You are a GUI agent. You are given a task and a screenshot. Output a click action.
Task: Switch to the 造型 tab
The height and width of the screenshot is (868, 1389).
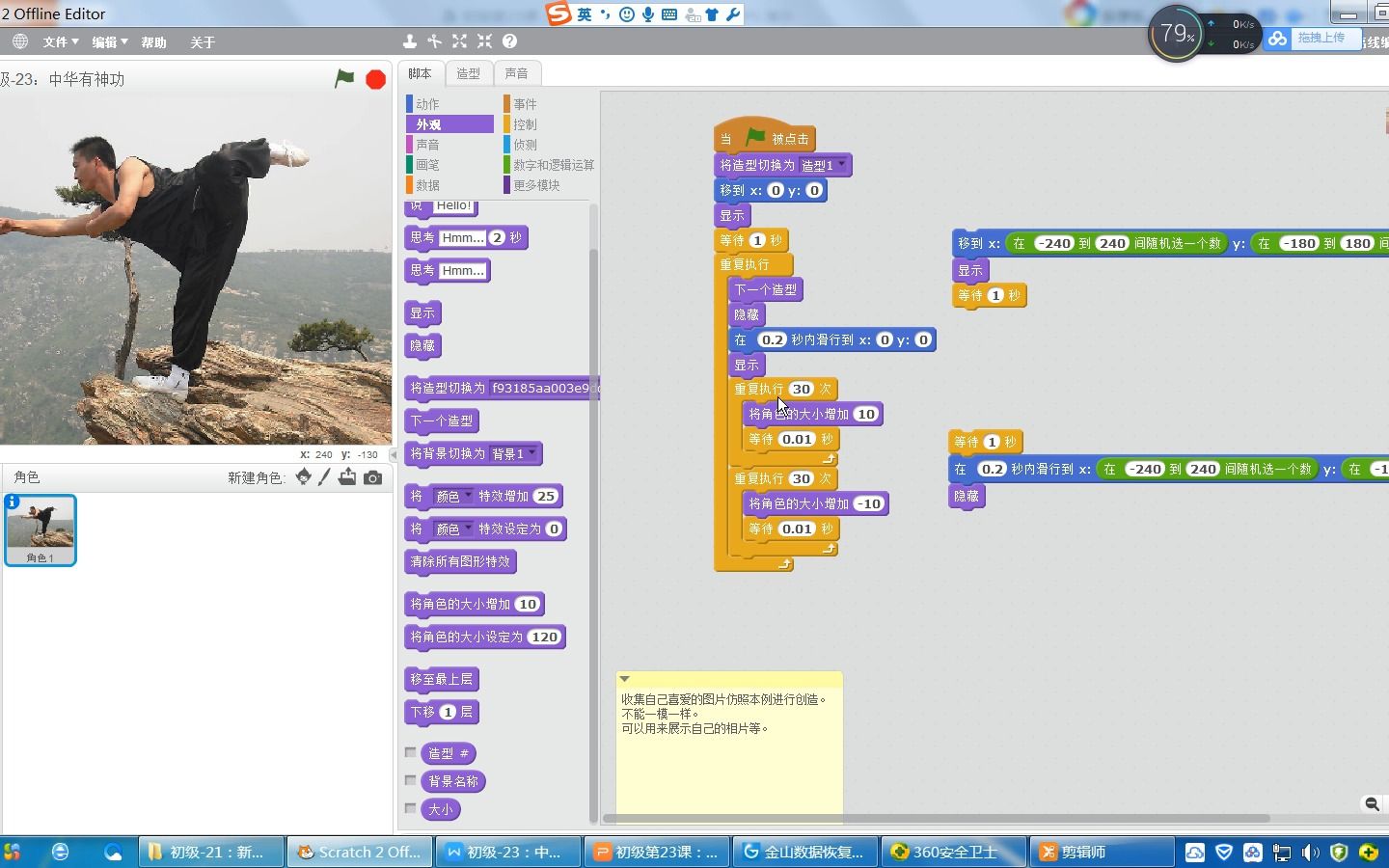[x=469, y=73]
